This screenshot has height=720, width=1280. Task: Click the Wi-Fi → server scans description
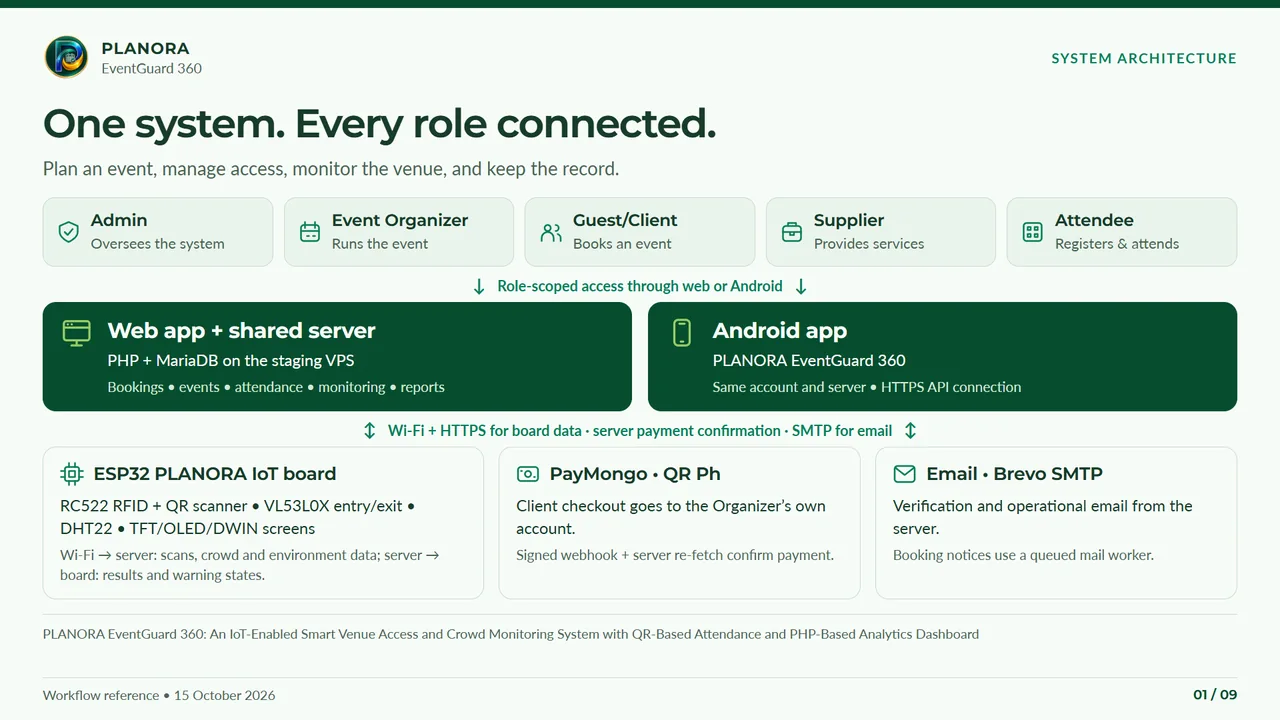point(250,565)
